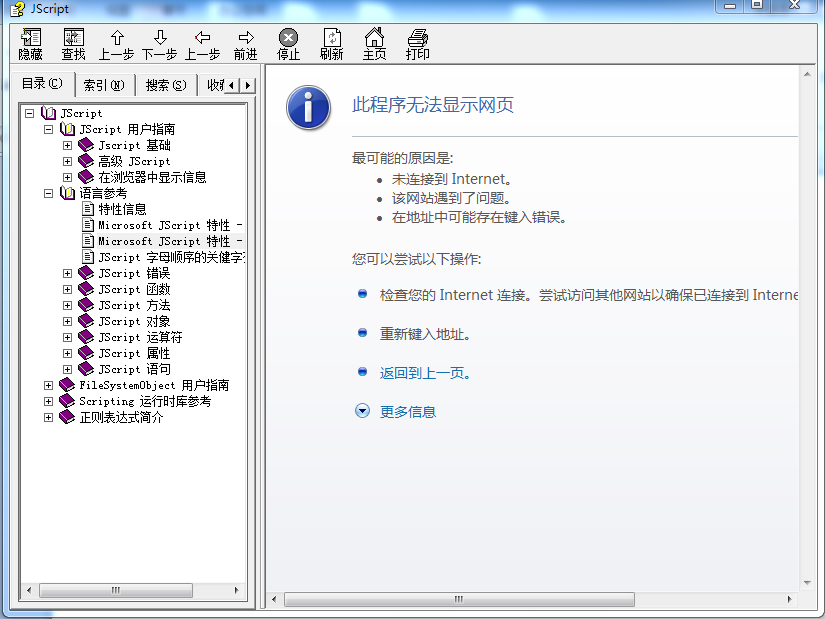Click the page icon beside 特性信息
The width and height of the screenshot is (825, 619).
point(88,209)
